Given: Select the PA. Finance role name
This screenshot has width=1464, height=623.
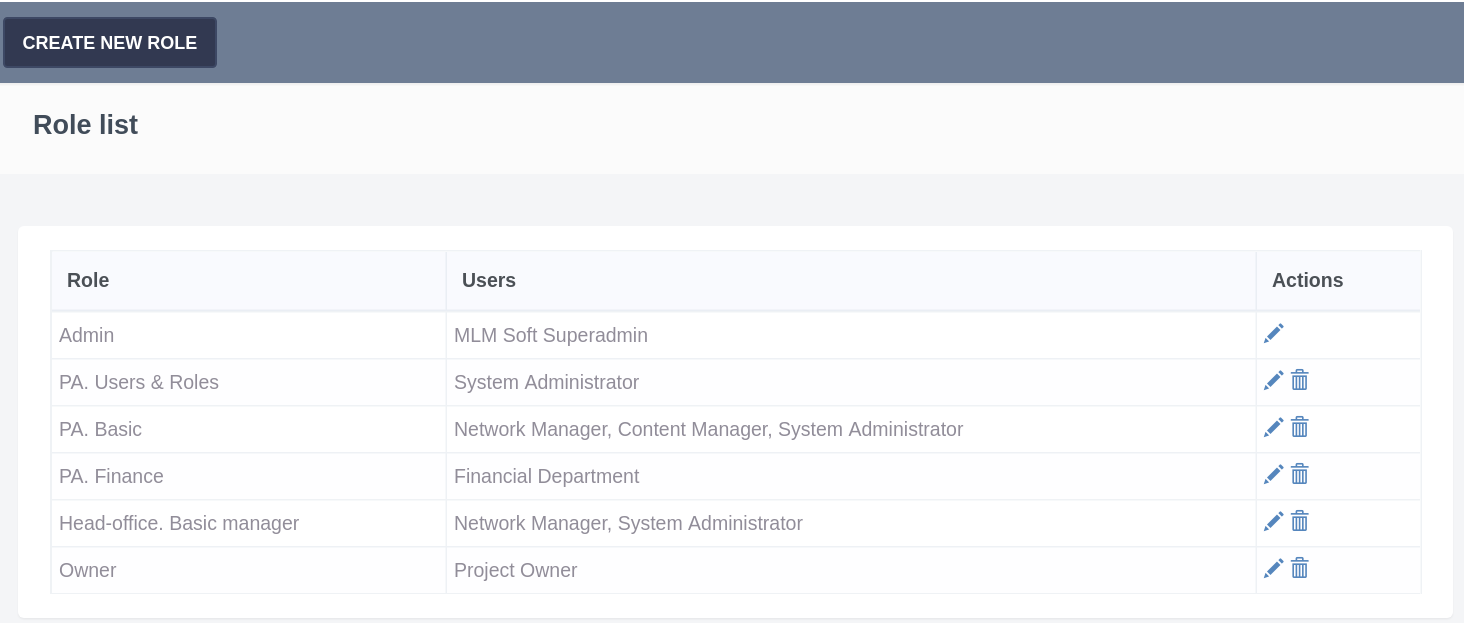Looking at the screenshot, I should tap(111, 477).
